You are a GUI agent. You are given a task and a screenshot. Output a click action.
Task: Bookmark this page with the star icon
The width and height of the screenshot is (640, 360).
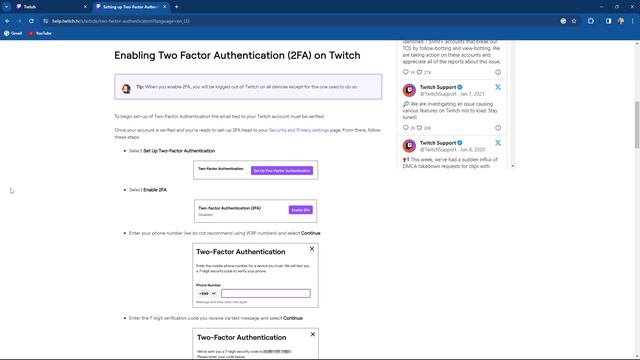(574, 21)
